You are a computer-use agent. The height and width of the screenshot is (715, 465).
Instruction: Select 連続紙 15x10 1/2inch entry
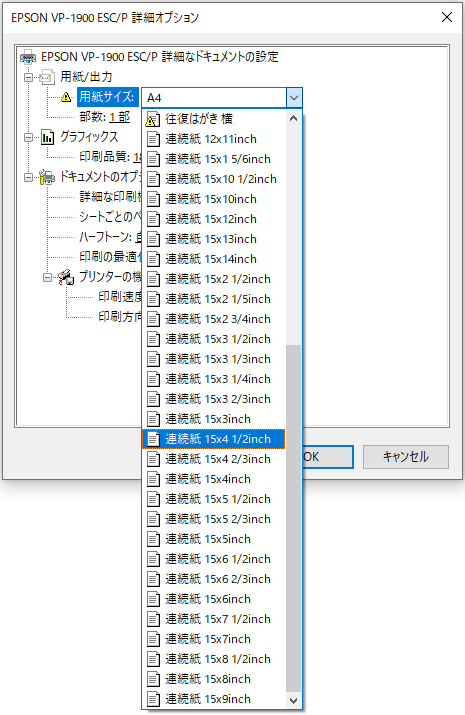tap(213, 179)
